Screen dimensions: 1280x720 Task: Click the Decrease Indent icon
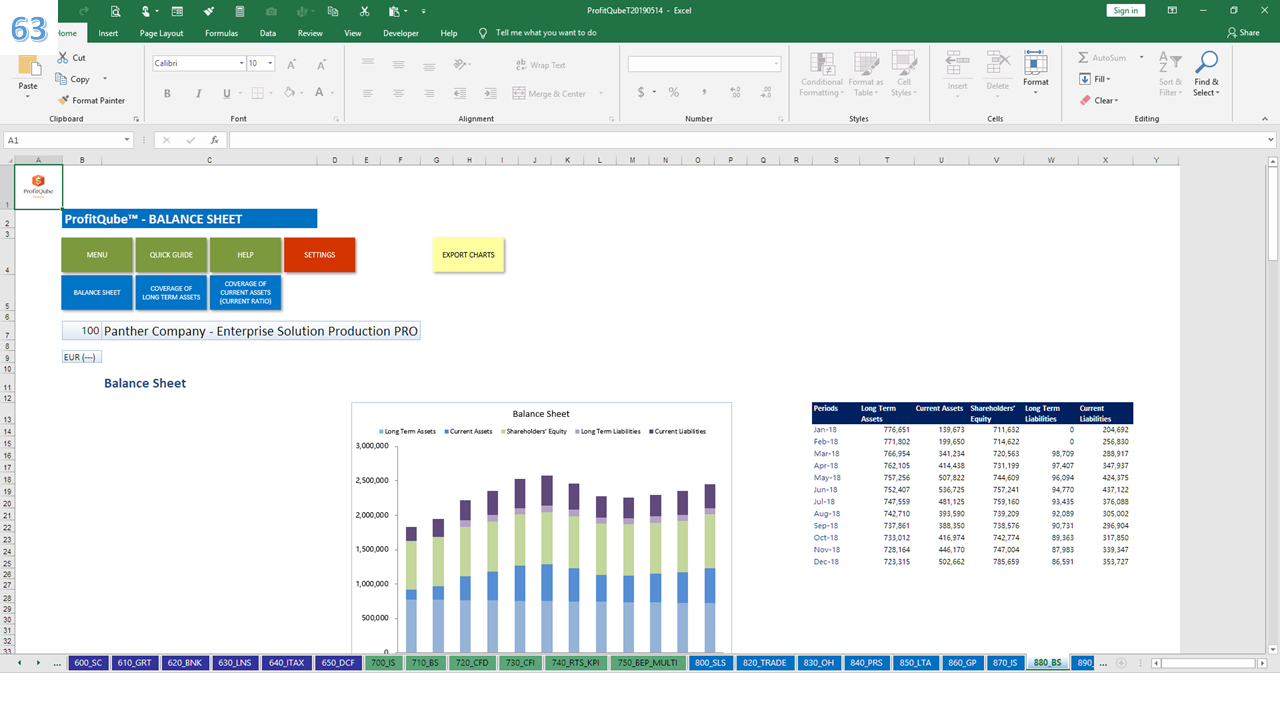460,93
